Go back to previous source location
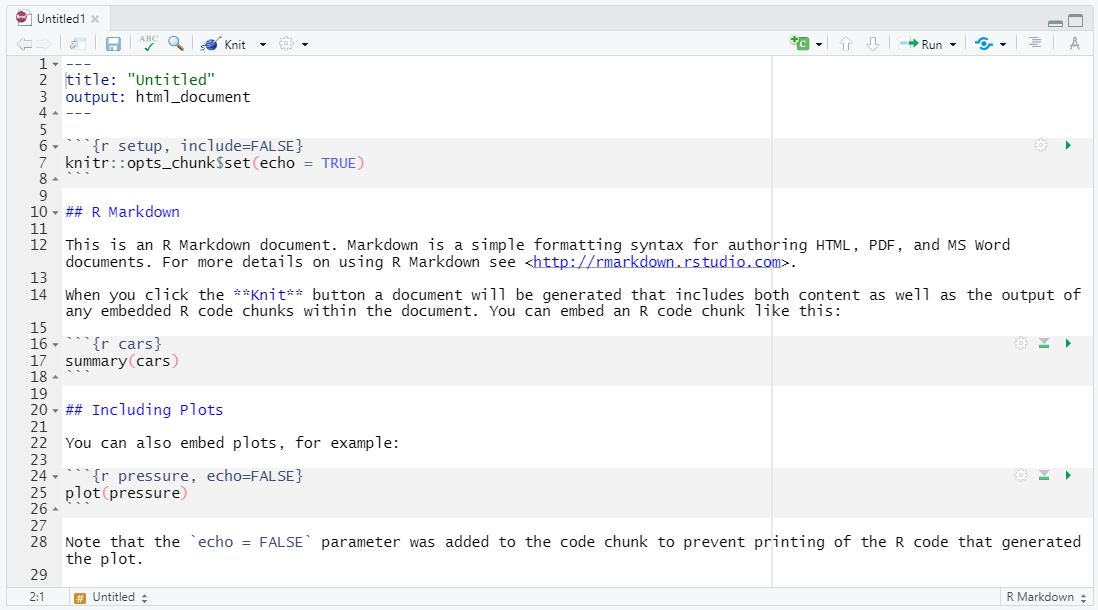Image resolution: width=1098 pixels, height=610 pixels. point(25,44)
